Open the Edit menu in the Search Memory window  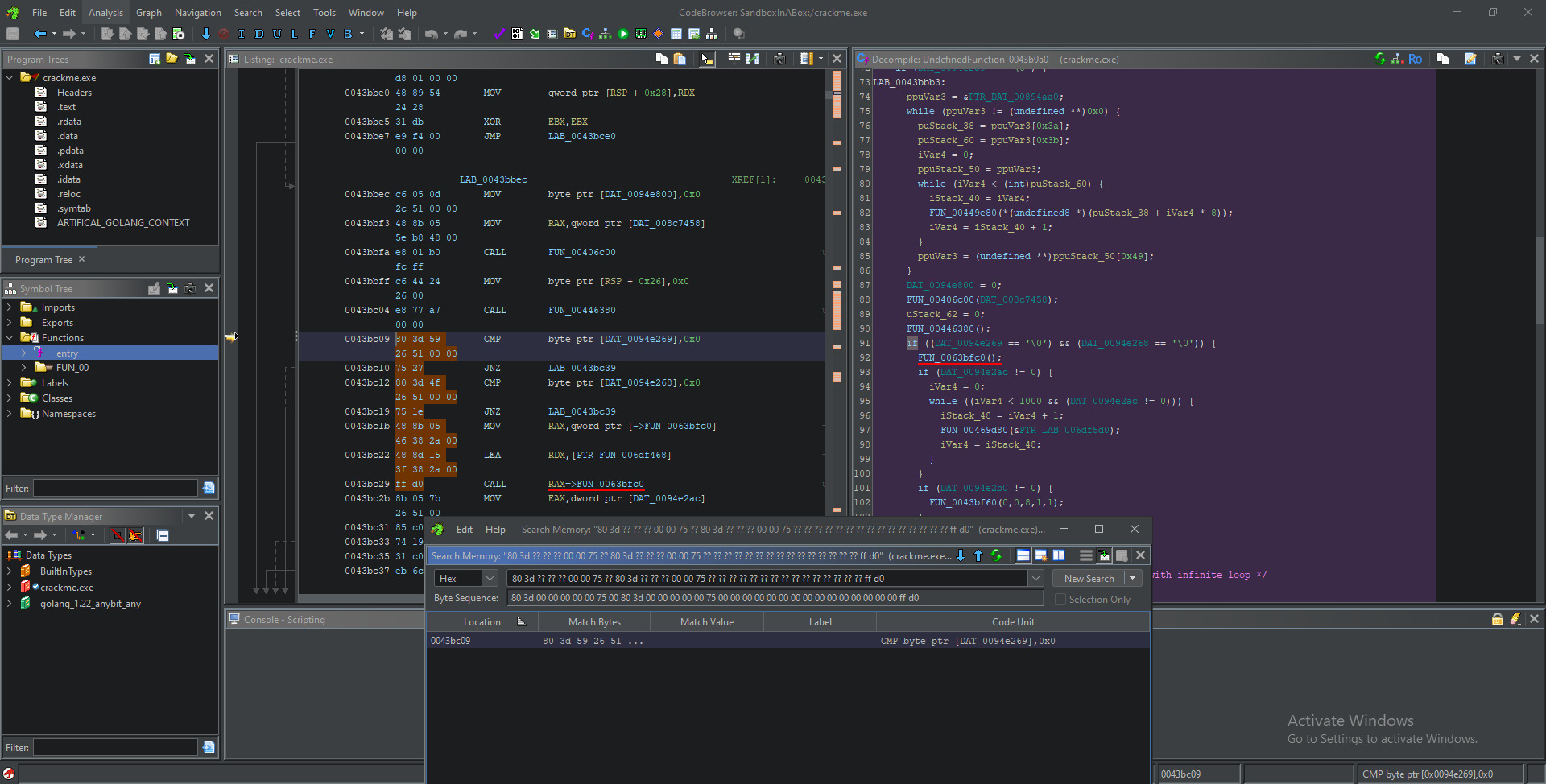coord(465,529)
